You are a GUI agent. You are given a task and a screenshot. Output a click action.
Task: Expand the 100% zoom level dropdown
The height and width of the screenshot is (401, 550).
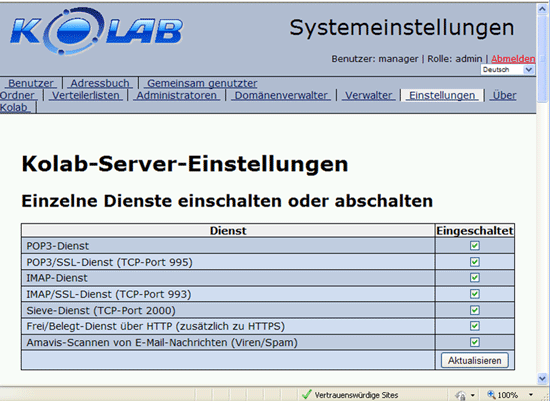[x=531, y=395]
